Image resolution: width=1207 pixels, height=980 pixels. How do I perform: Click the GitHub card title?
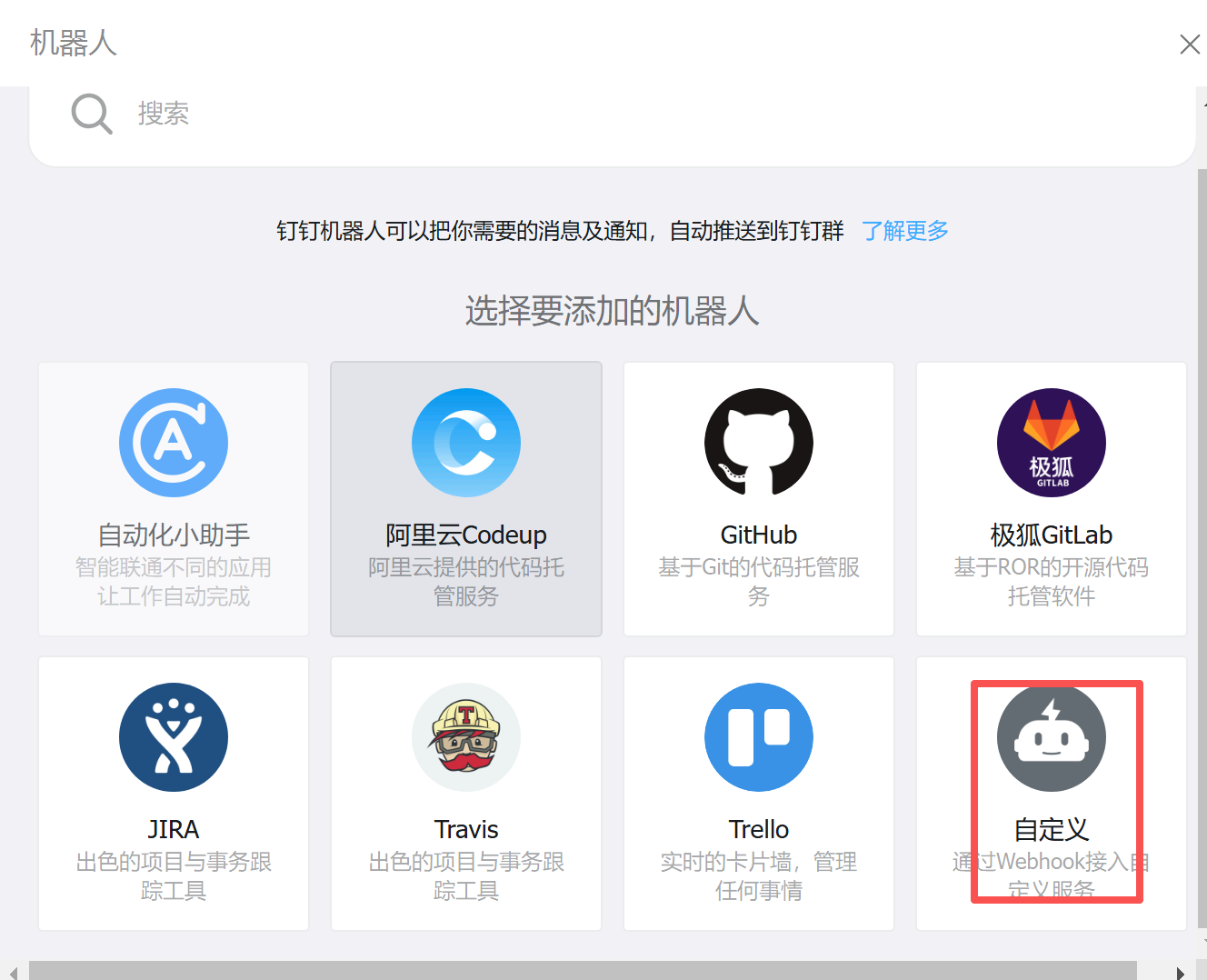(x=759, y=535)
